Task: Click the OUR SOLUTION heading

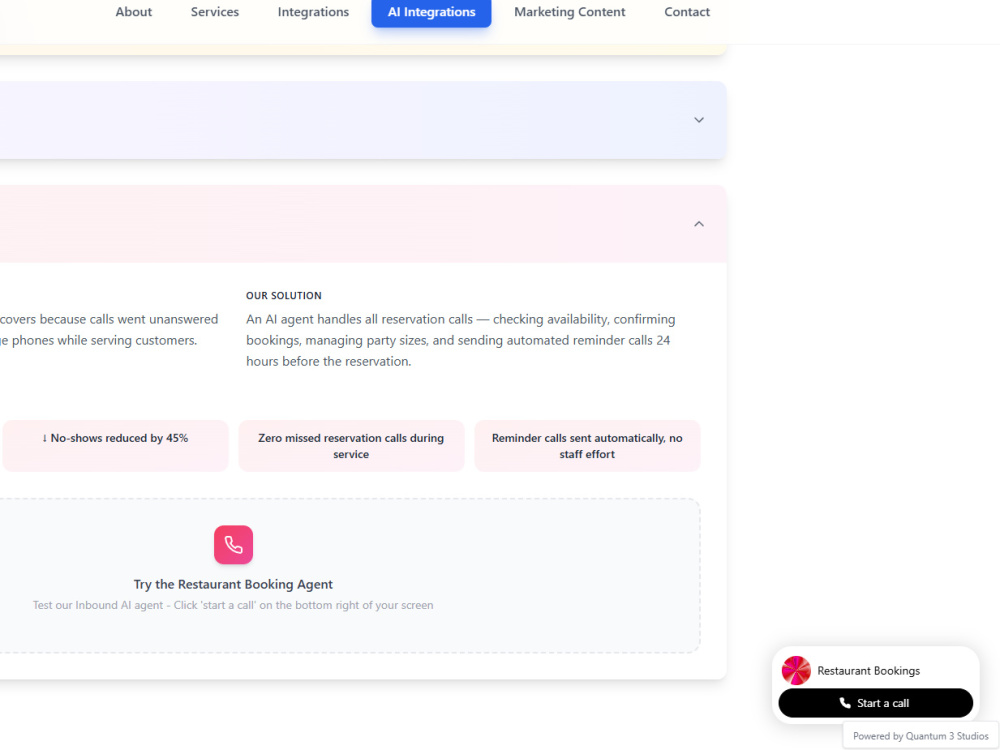Action: pyautogui.click(x=284, y=295)
